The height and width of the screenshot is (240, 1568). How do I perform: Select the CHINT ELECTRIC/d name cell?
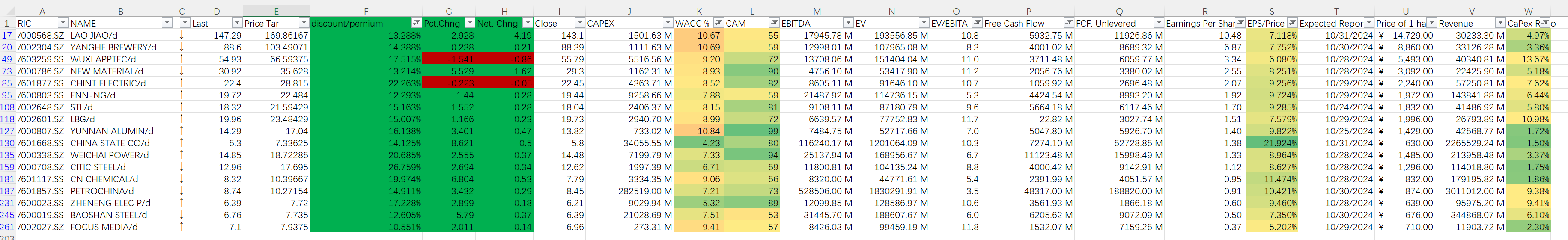coord(120,83)
